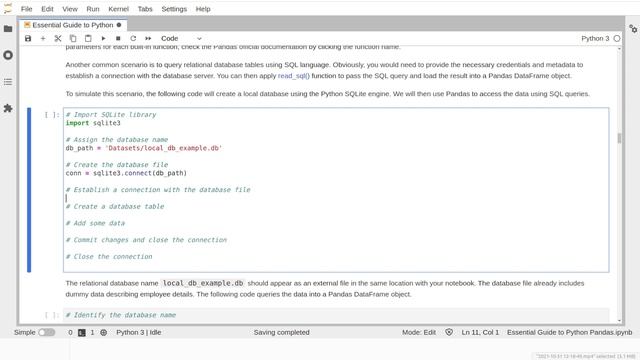Click the execution prompt of the SQLite cell
640x360 pixels.
point(52,115)
